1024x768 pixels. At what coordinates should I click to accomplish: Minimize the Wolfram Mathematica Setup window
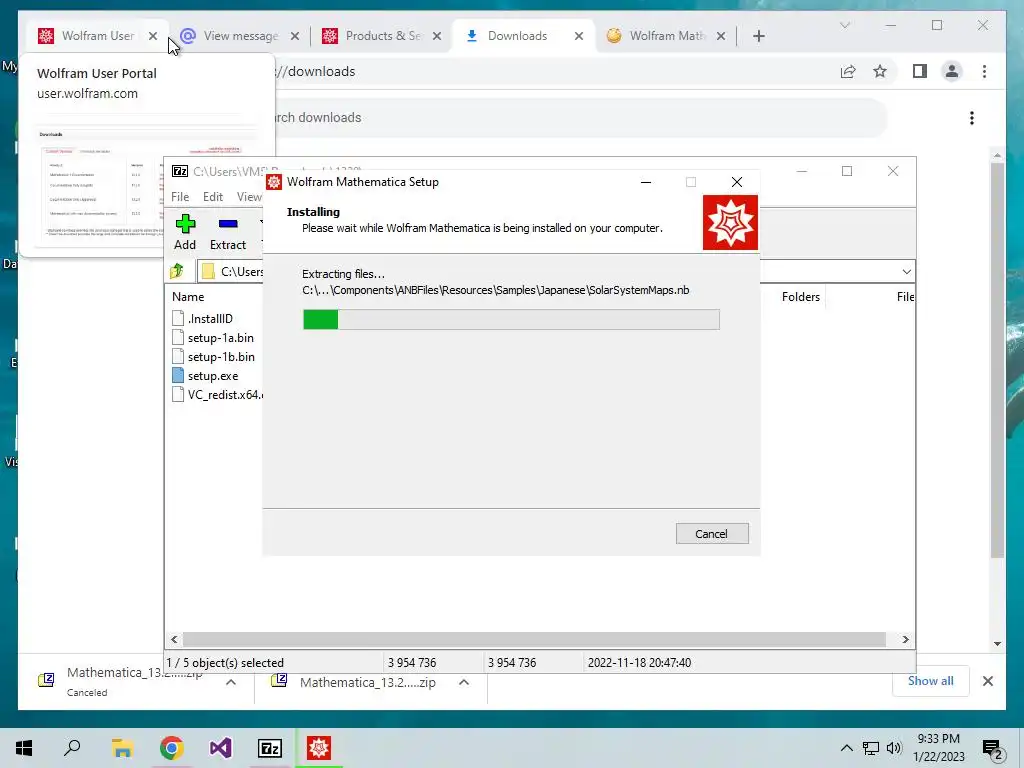pyautogui.click(x=646, y=182)
